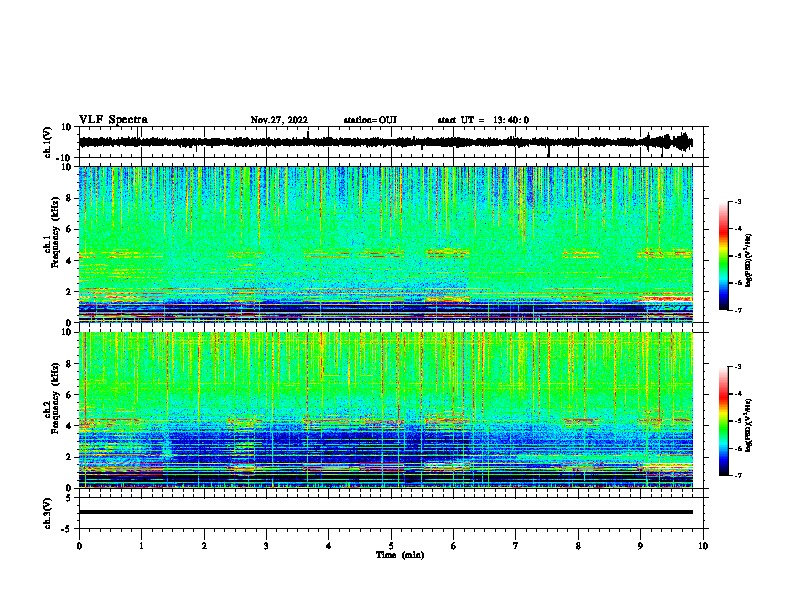Click the station=OUJ label
The width and height of the screenshot is (792, 612).
click(x=370, y=120)
